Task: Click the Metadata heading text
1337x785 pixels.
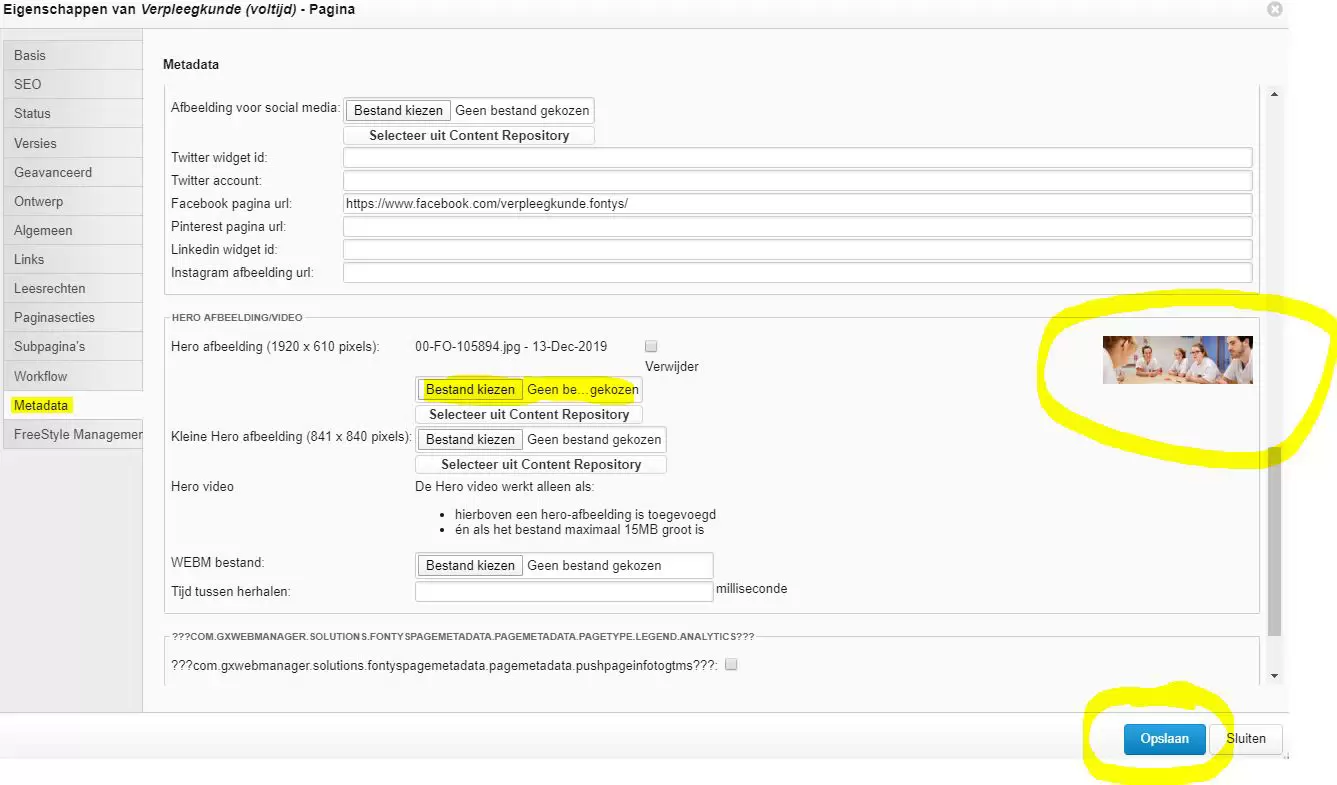Action: coord(191,65)
